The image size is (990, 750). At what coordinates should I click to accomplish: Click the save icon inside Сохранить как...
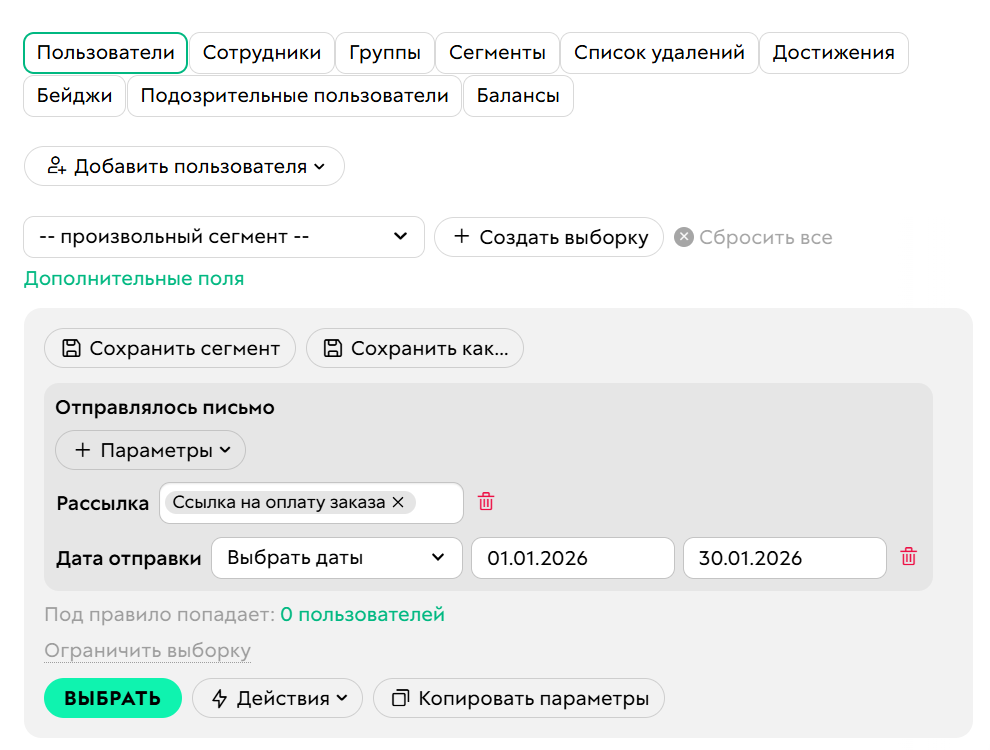333,348
